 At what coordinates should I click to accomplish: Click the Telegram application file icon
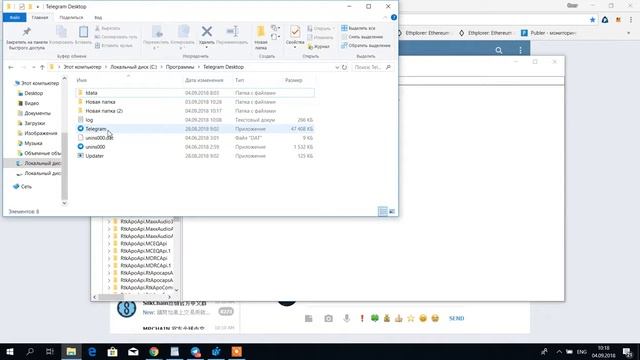coord(80,129)
